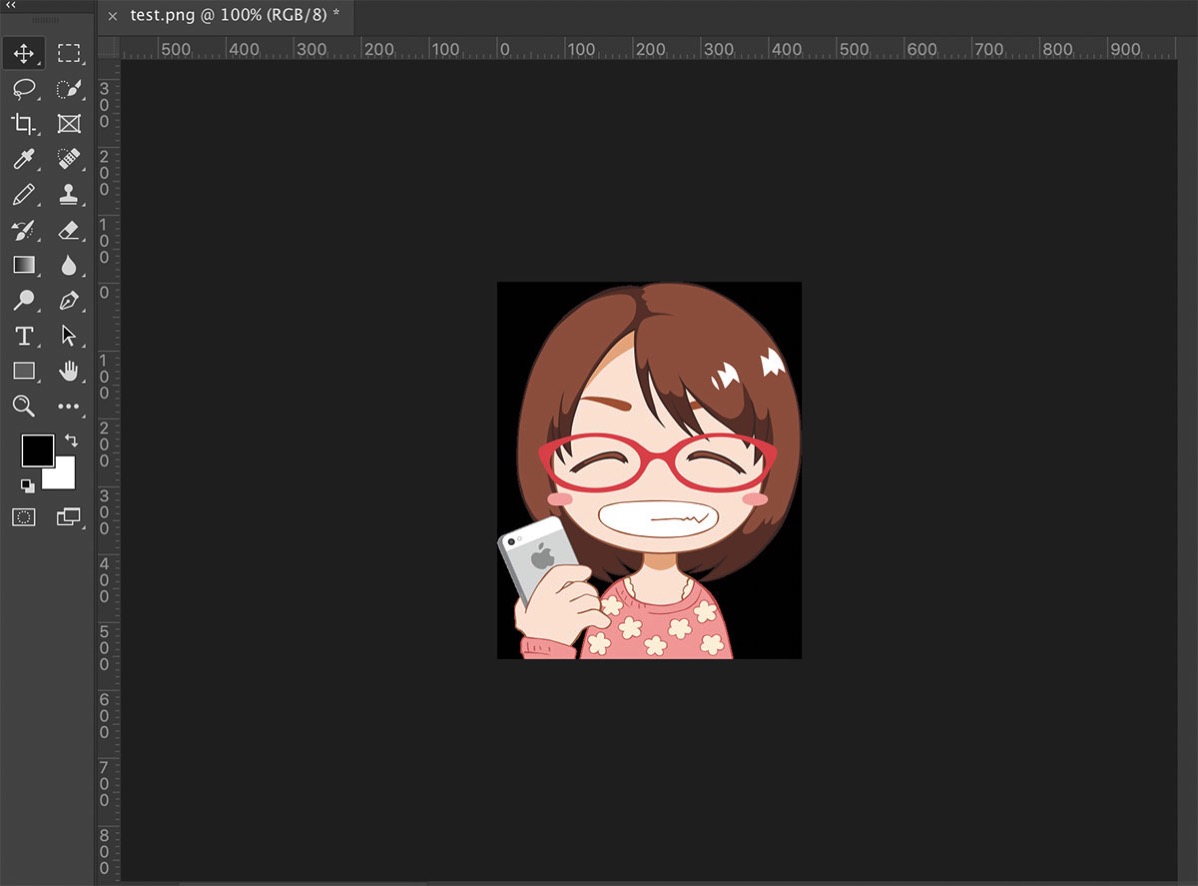Collapse the toolbar with double-arrow button
Viewport: 1198px width, 886px height.
[x=11, y=5]
